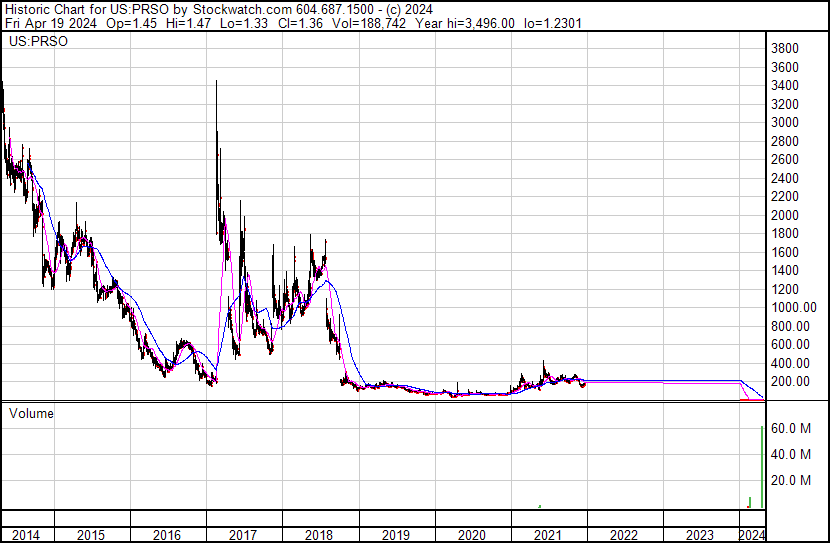The height and width of the screenshot is (543, 830).
Task: Click the Stockwatch.com text in header
Action: pos(242,8)
